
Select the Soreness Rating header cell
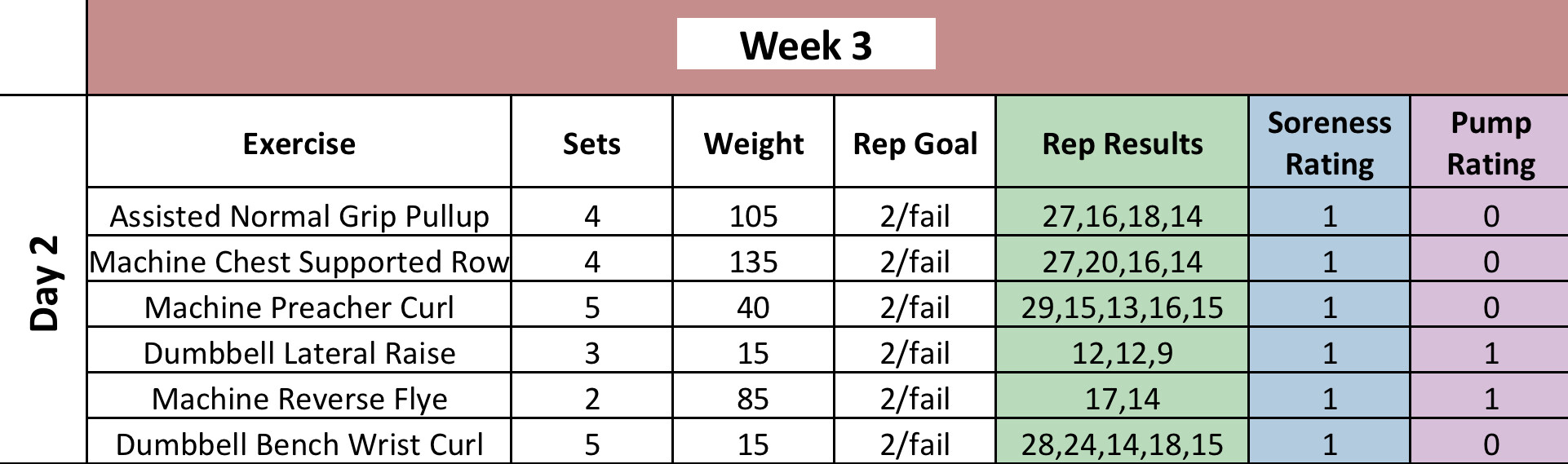tap(1329, 144)
